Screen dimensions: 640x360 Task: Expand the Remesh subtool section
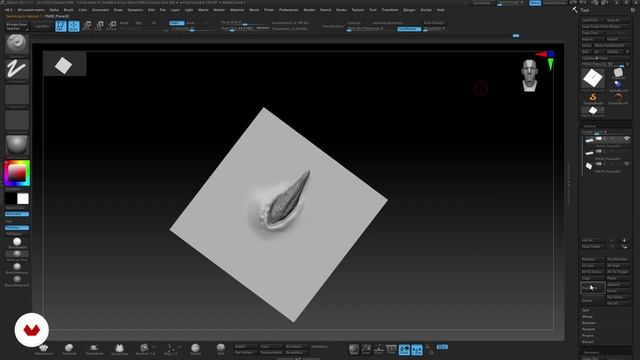pyautogui.click(x=589, y=329)
